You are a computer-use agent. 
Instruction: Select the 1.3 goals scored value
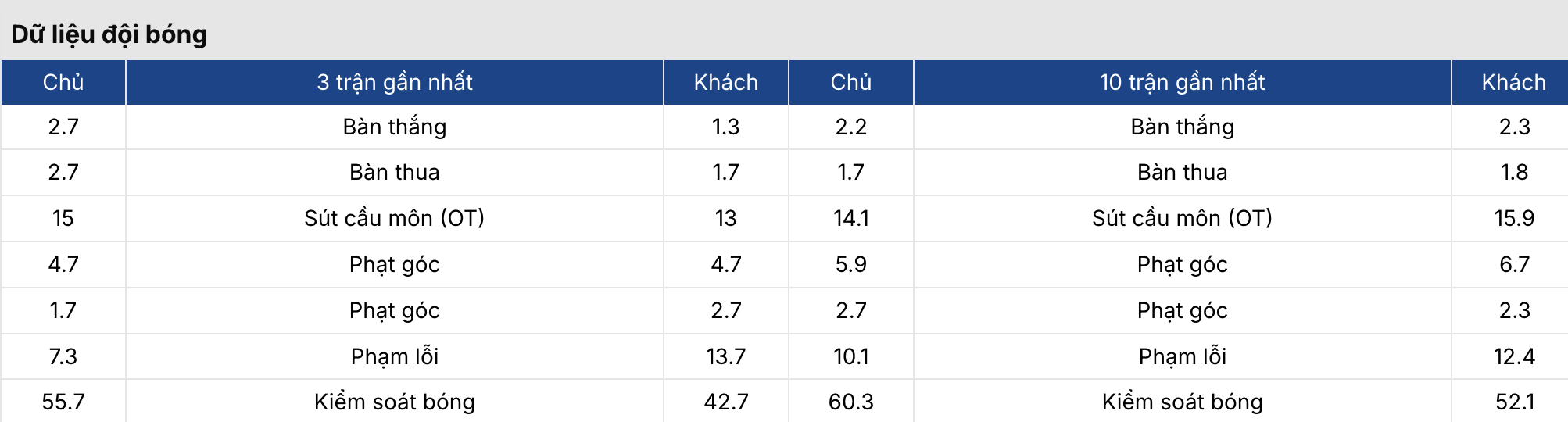click(726, 127)
